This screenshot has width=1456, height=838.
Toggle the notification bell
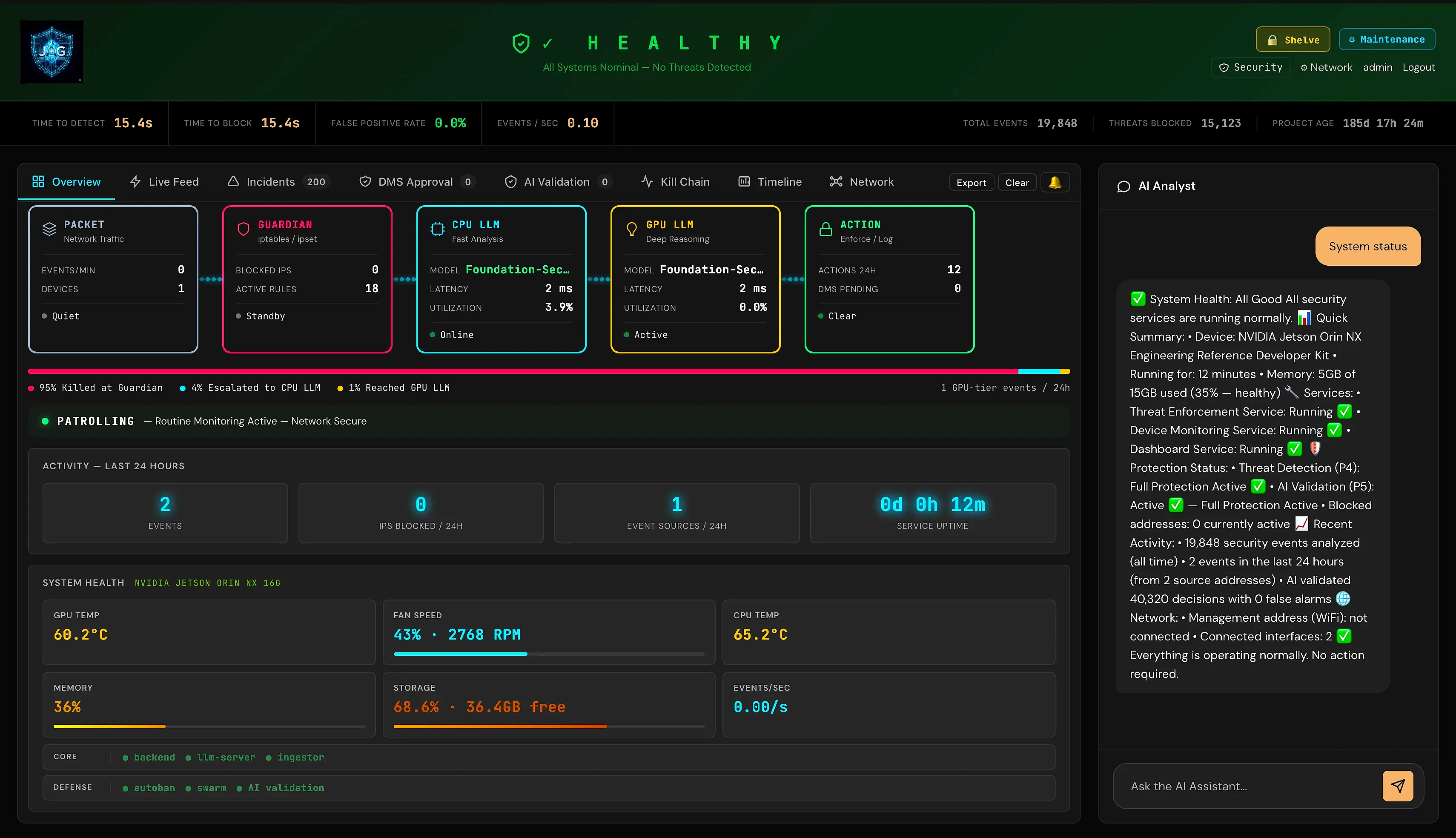tap(1055, 182)
